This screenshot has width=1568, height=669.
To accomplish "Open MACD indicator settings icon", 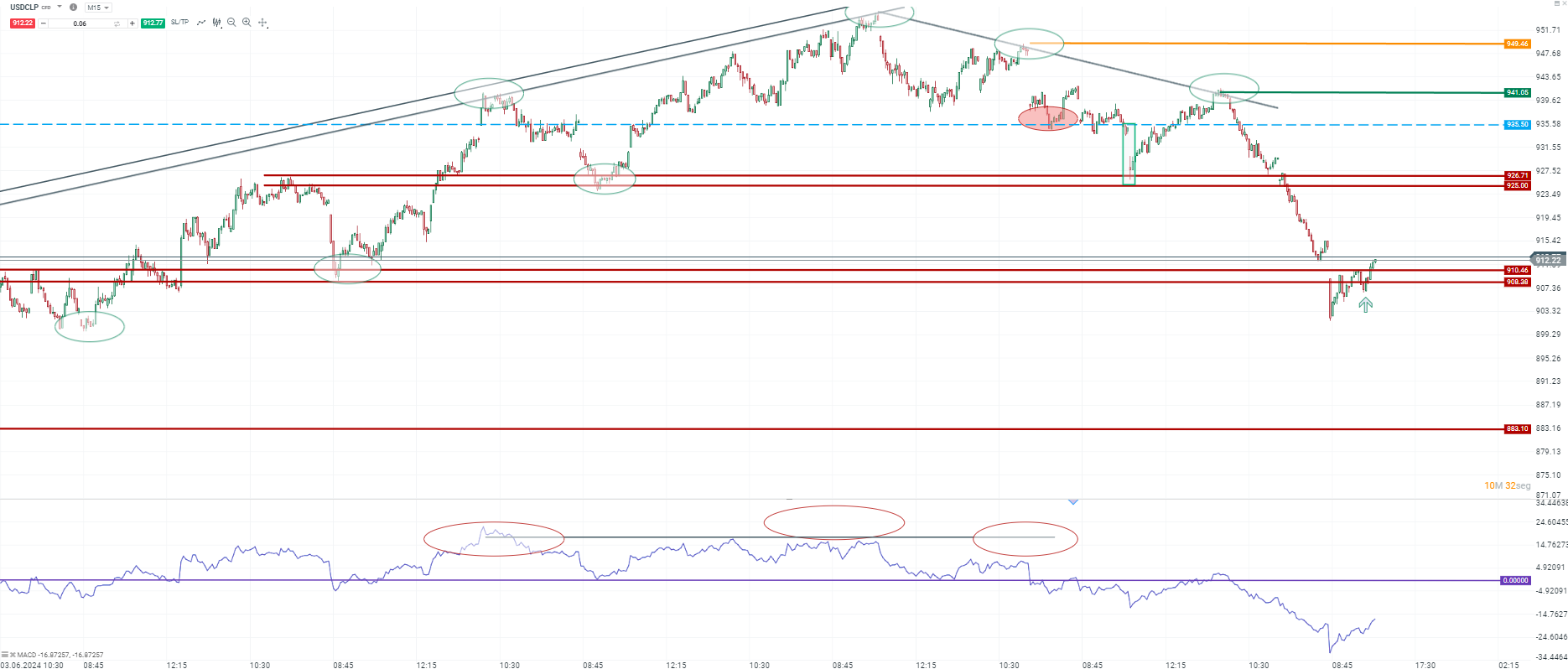I will [5, 655].
